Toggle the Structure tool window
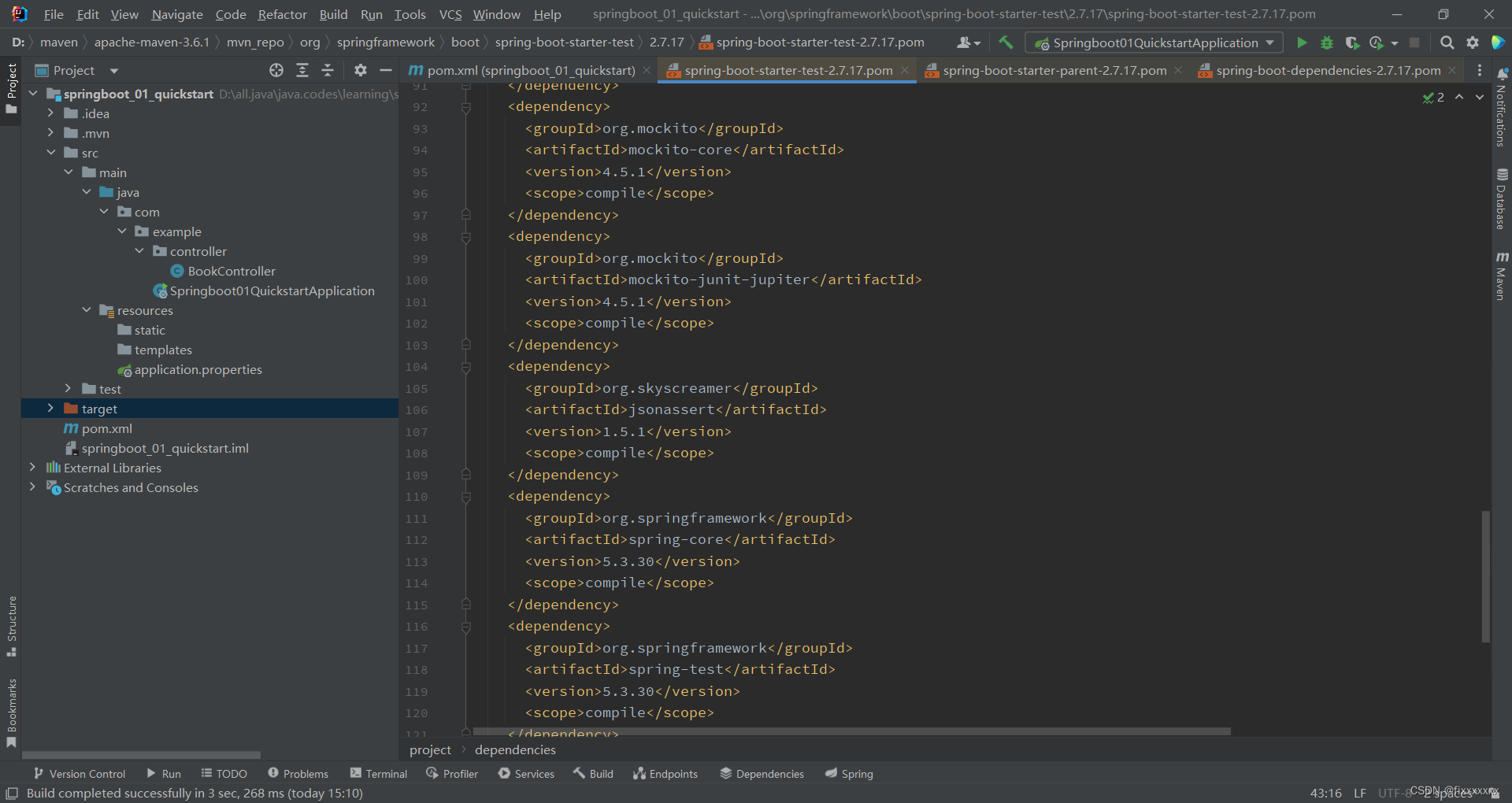1512x803 pixels. click(11, 626)
